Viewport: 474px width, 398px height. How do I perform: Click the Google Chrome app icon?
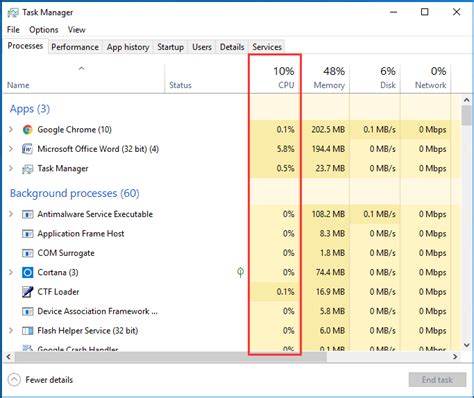coord(27,129)
